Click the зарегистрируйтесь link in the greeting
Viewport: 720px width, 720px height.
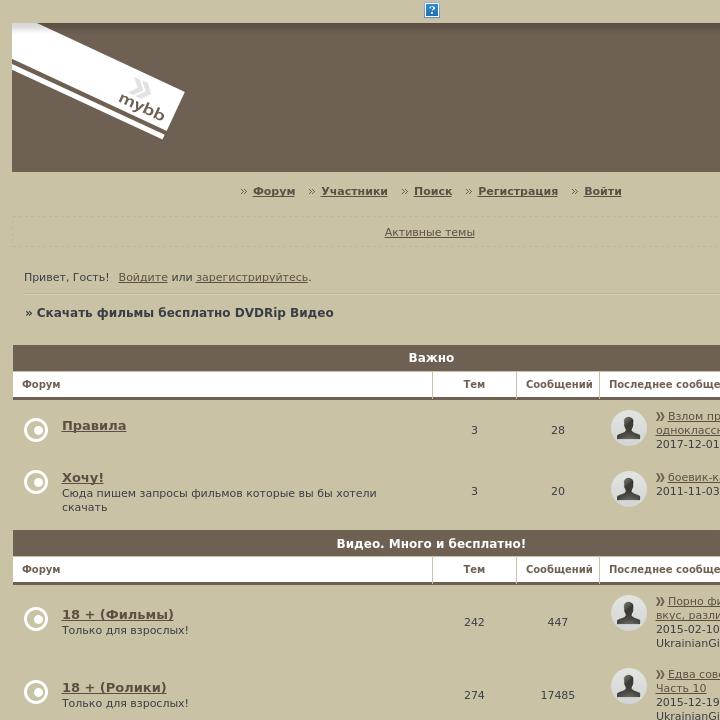(252, 277)
